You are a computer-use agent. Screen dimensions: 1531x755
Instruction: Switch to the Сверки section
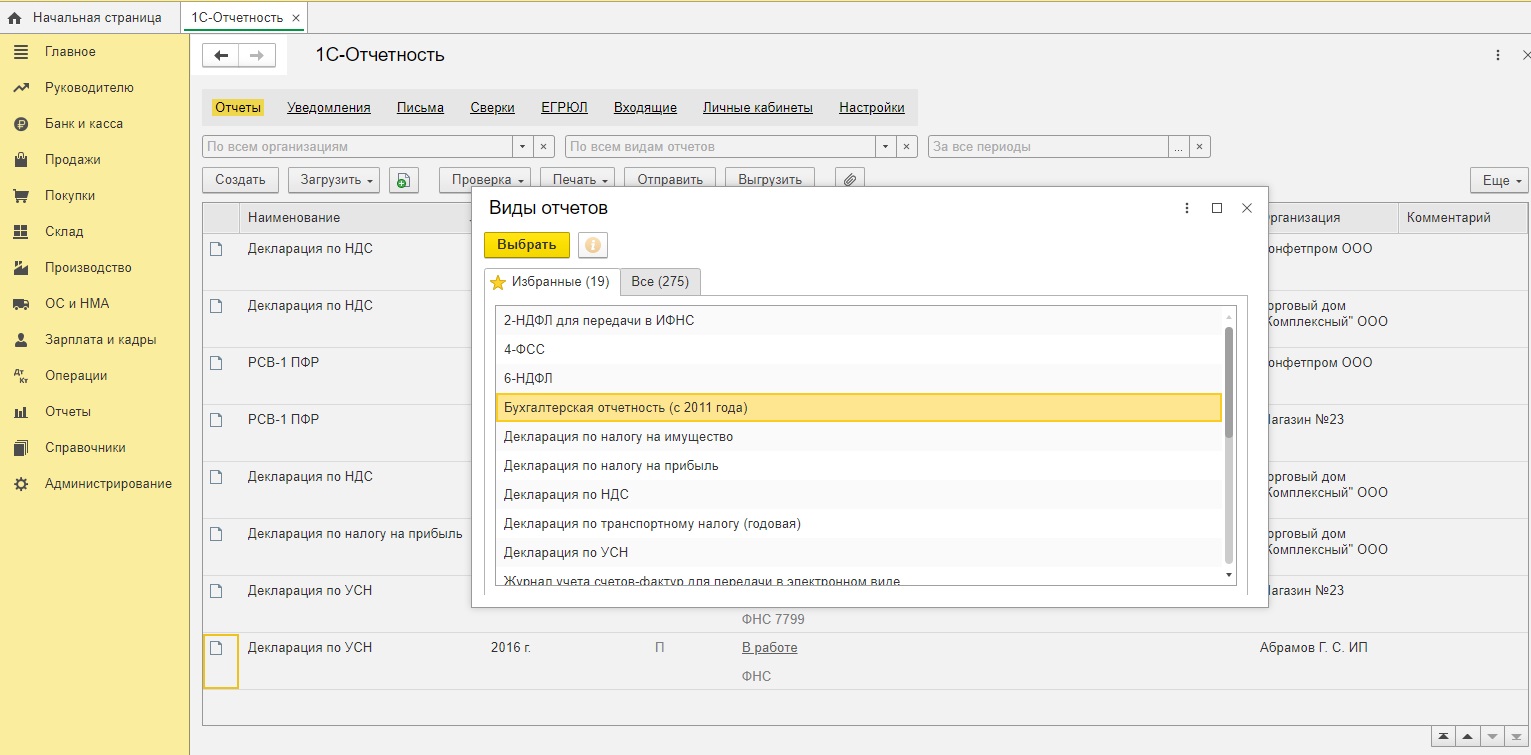493,107
